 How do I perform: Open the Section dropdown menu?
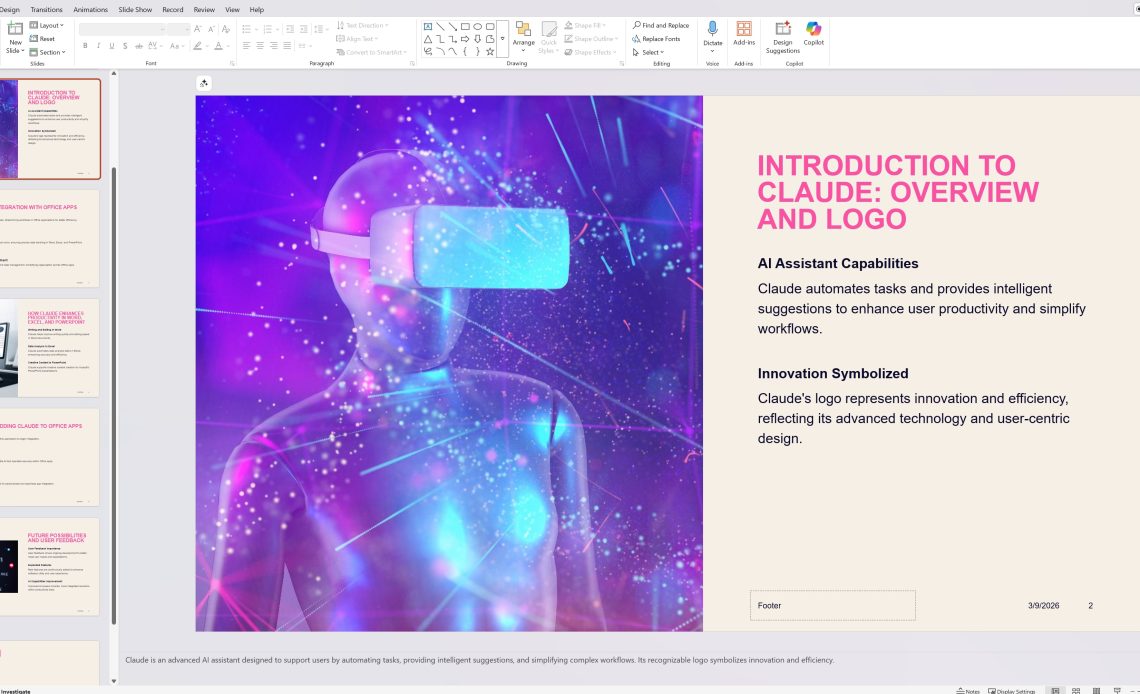point(50,52)
